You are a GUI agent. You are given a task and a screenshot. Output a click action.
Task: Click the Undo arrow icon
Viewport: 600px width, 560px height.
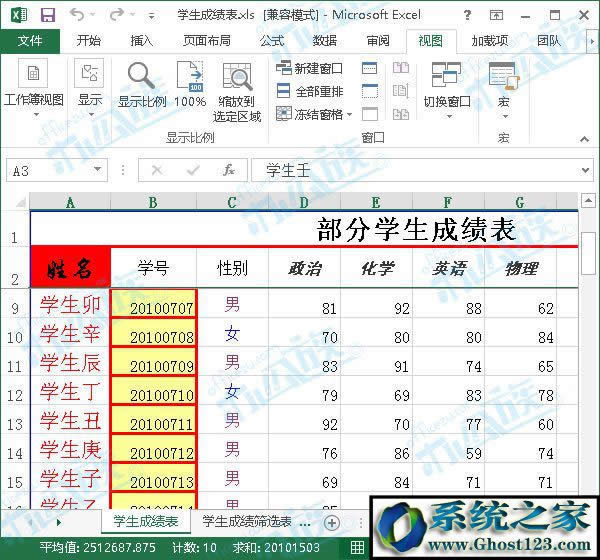[78, 14]
